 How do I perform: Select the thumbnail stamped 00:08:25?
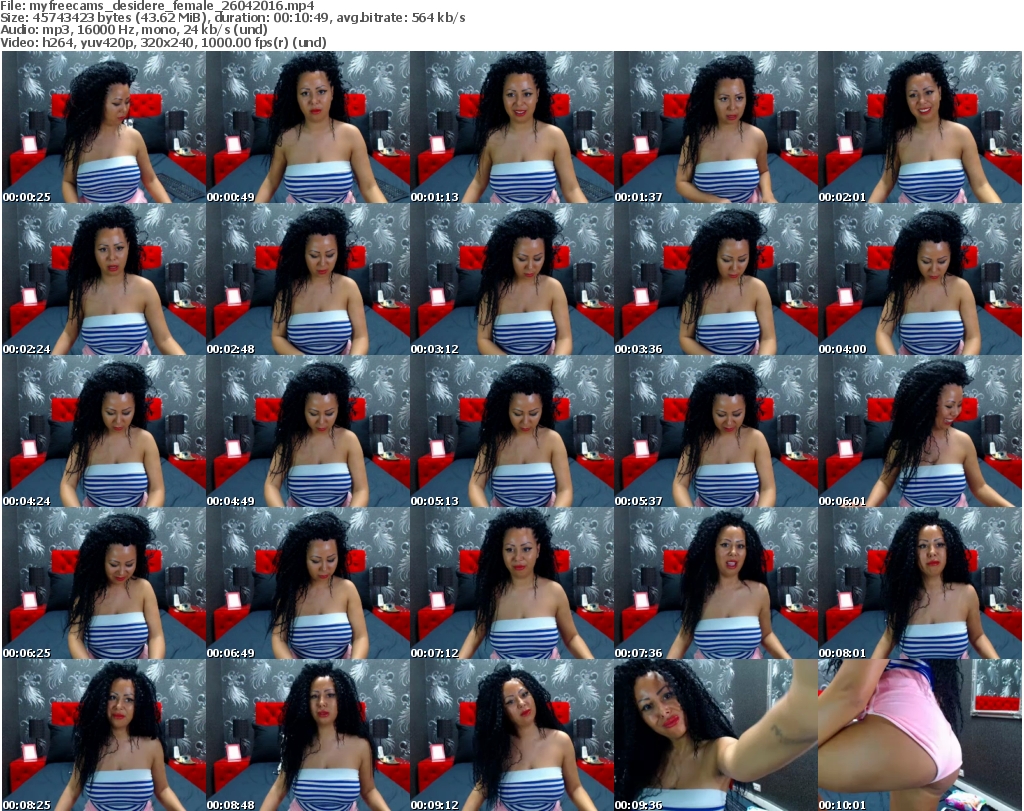pos(104,735)
